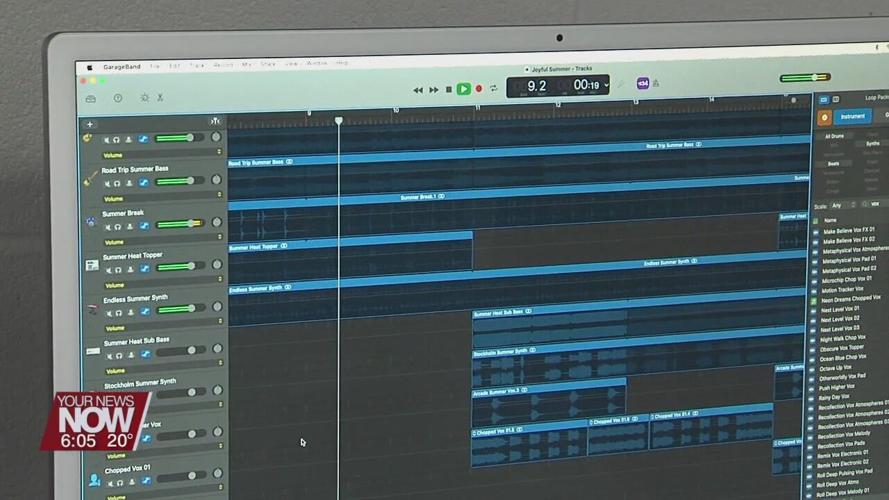This screenshot has width=889, height=500.
Task: Click the Summer Heat Topper track icon
Action: point(92,265)
